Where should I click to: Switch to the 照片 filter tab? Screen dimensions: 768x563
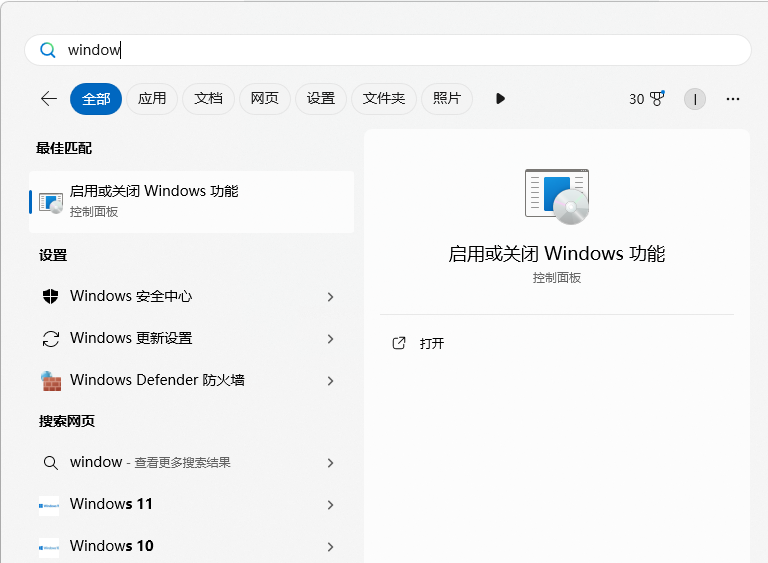pyautogui.click(x=447, y=99)
